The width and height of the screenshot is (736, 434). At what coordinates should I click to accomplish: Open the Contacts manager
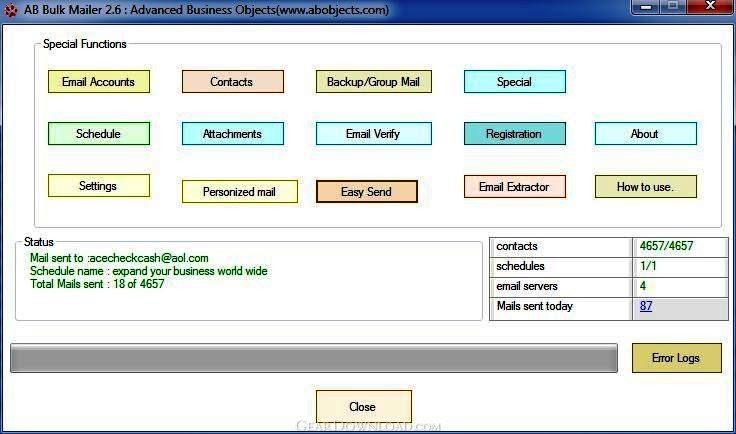point(233,82)
